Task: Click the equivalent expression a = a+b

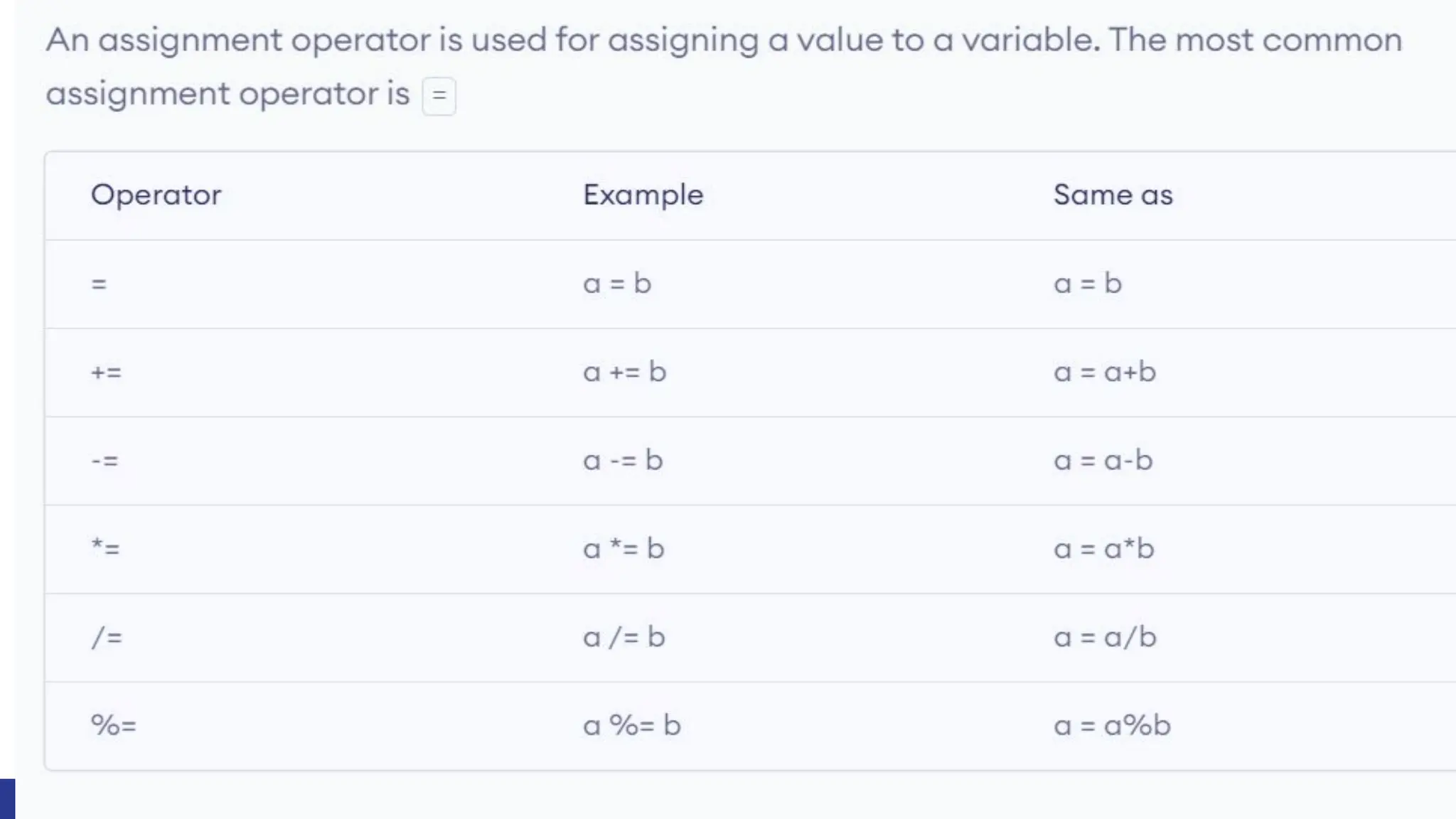Action: 1105,373
